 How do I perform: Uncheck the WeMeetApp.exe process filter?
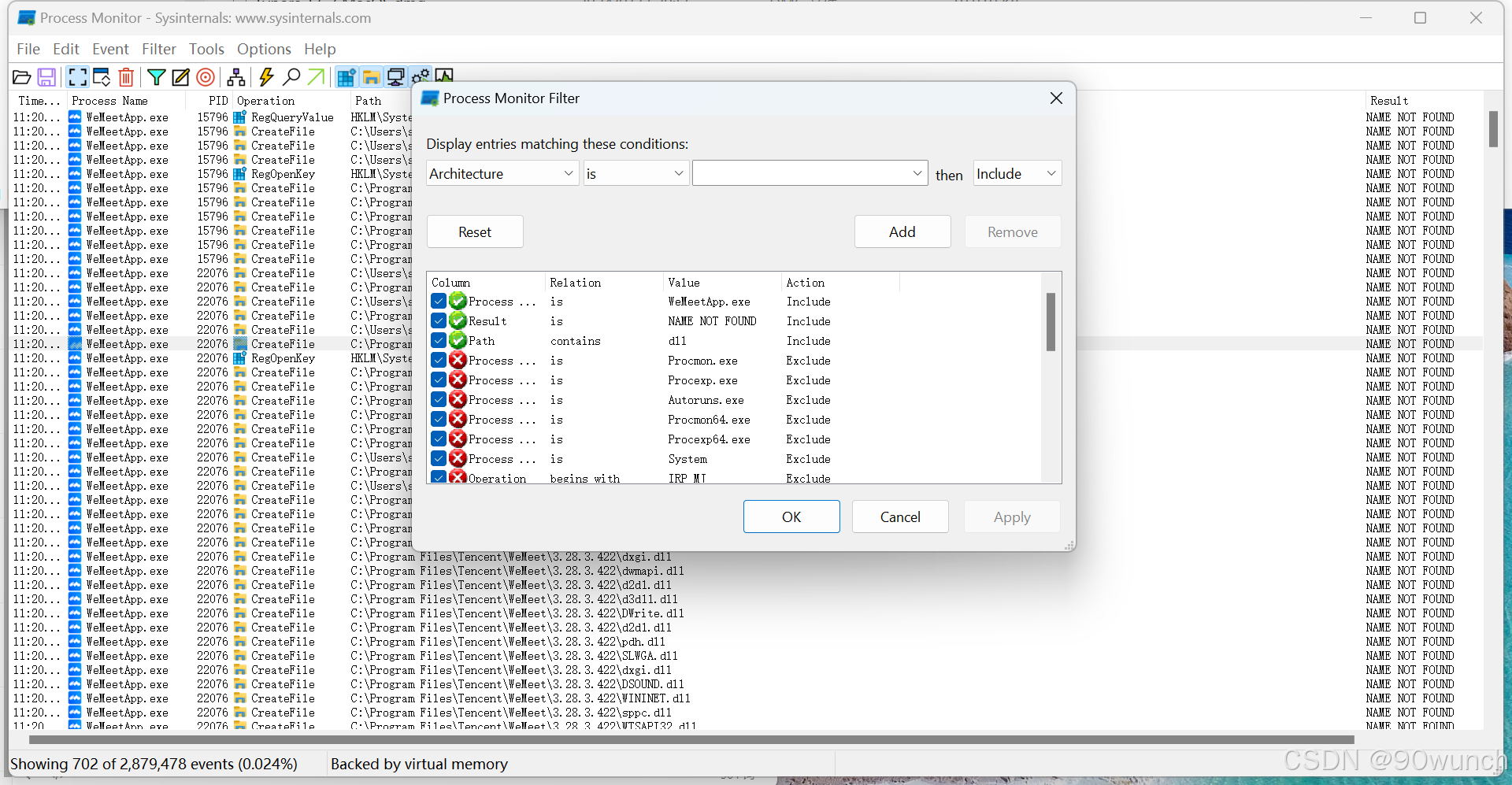click(x=439, y=302)
